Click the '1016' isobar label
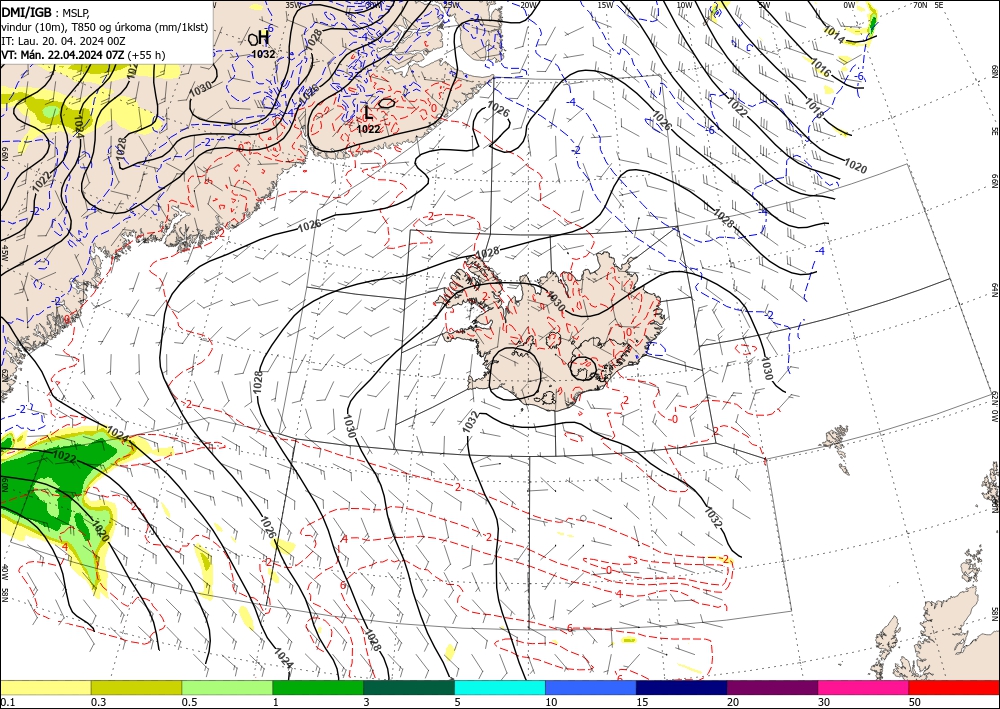The height and width of the screenshot is (709, 1000). click(x=820, y=67)
